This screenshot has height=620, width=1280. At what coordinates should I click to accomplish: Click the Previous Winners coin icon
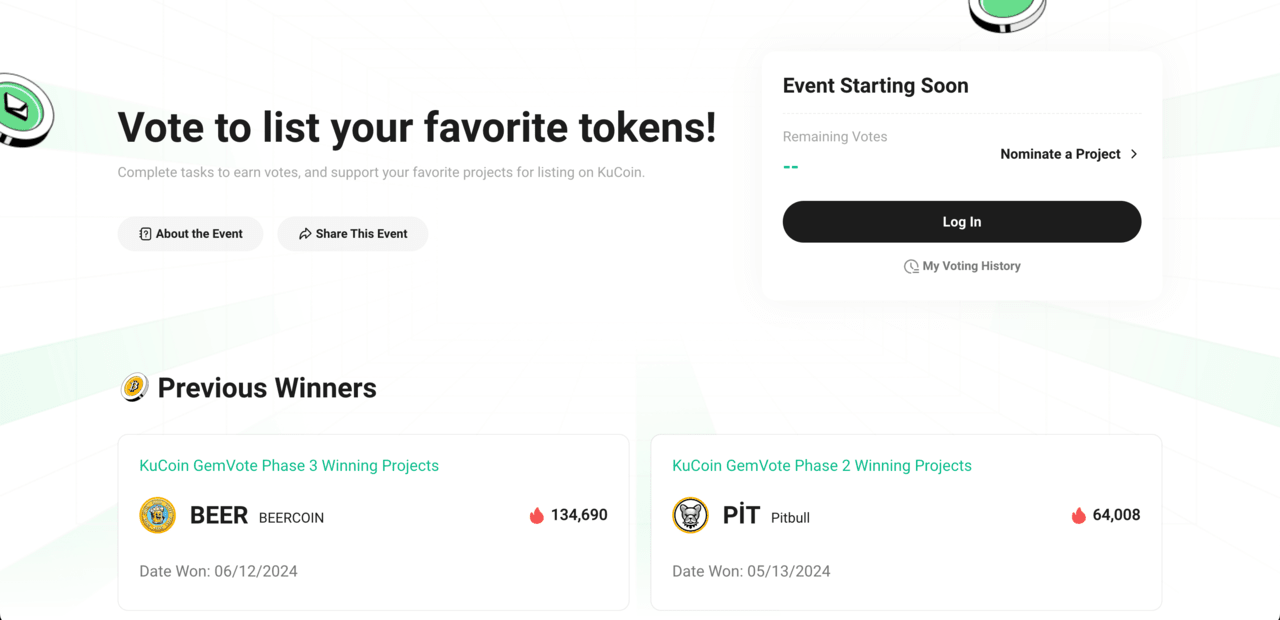(x=134, y=387)
